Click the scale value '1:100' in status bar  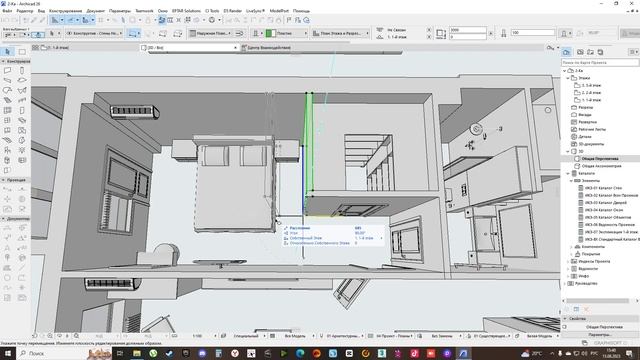198,336
